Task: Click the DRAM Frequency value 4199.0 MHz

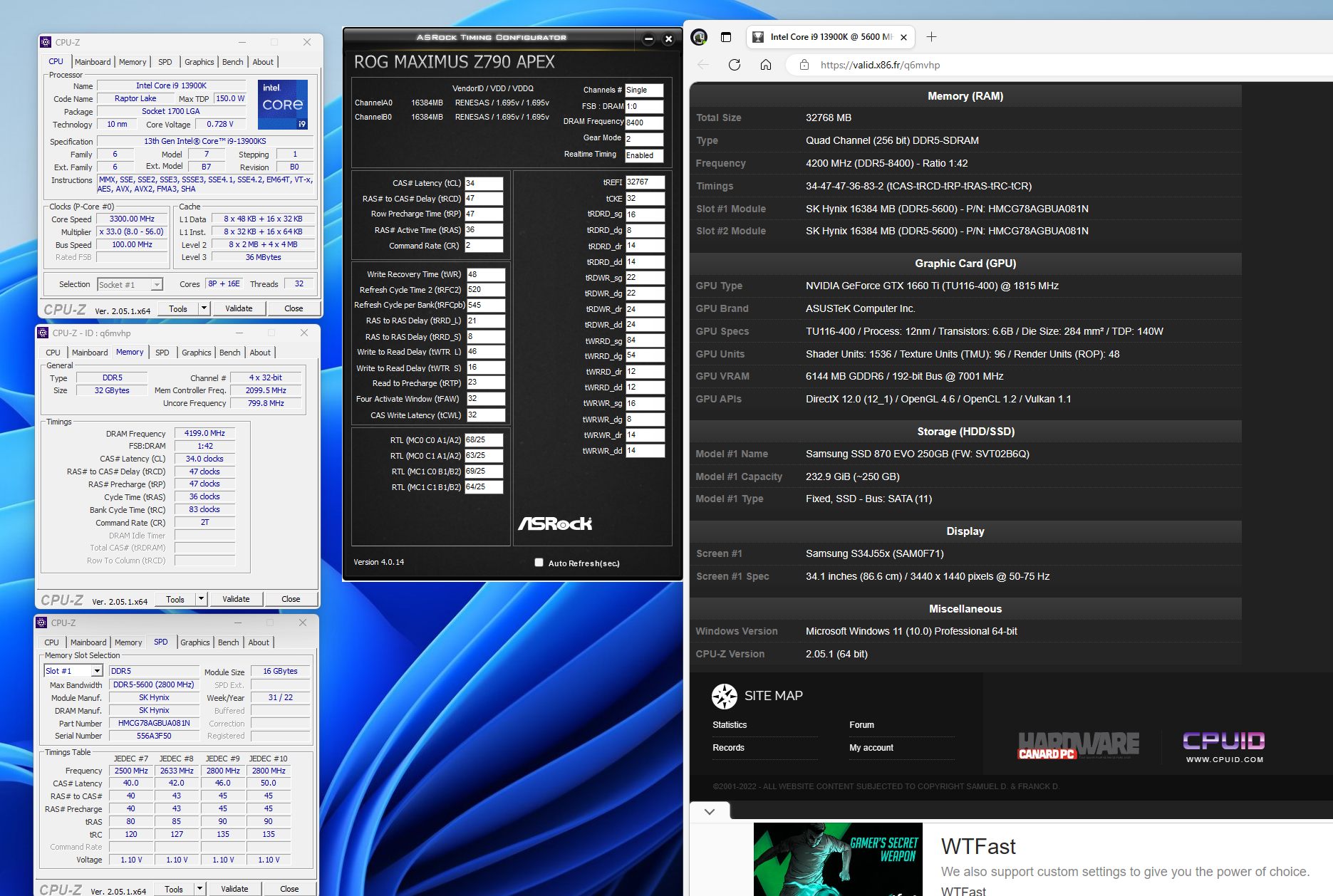Action: [204, 434]
